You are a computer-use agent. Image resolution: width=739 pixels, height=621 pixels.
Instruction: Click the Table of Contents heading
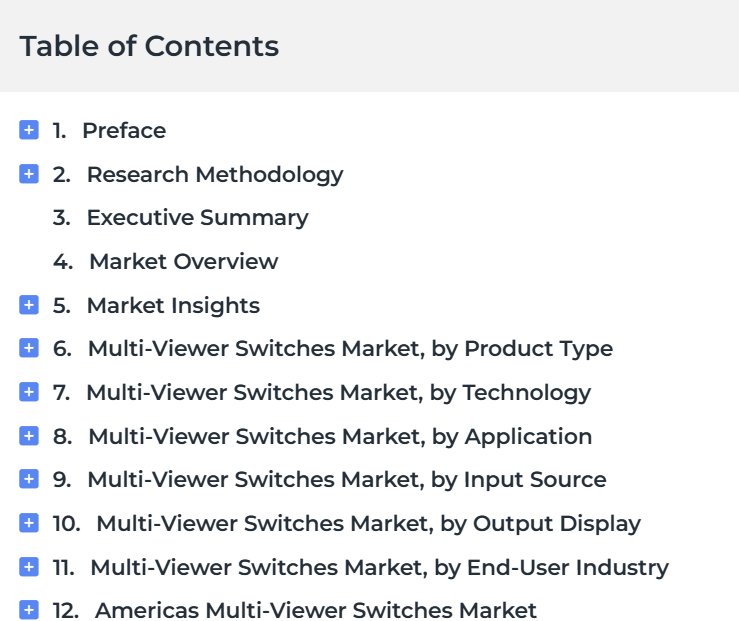pos(149,46)
